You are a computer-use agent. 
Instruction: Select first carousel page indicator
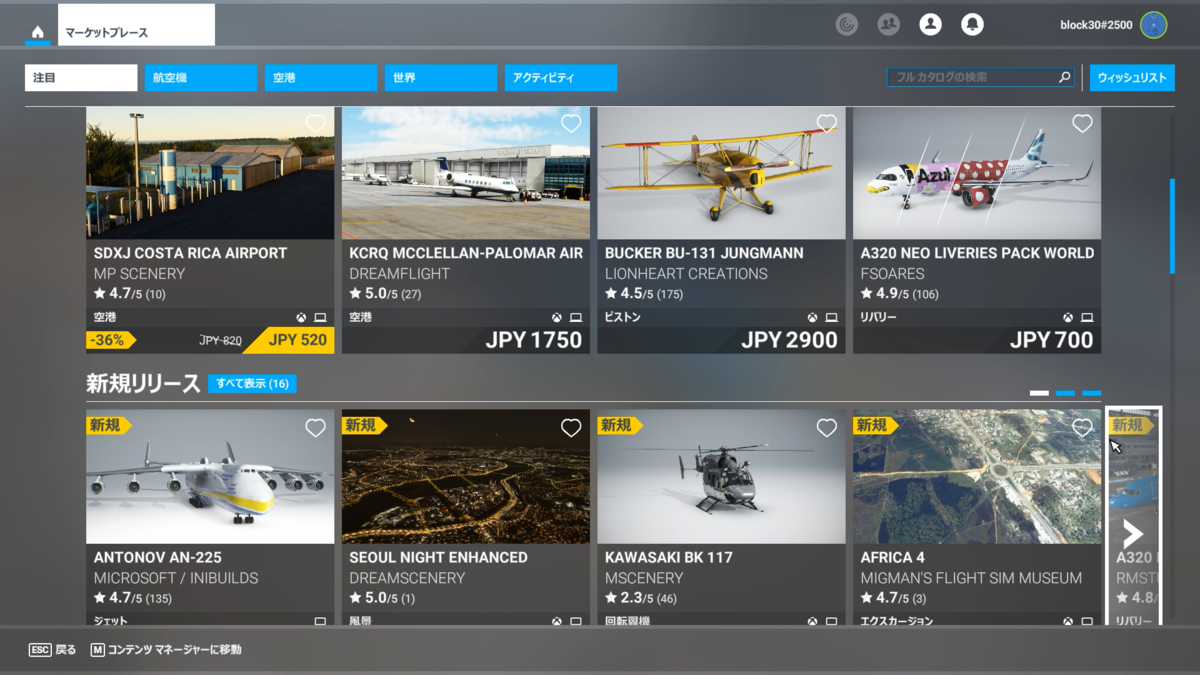click(1040, 393)
